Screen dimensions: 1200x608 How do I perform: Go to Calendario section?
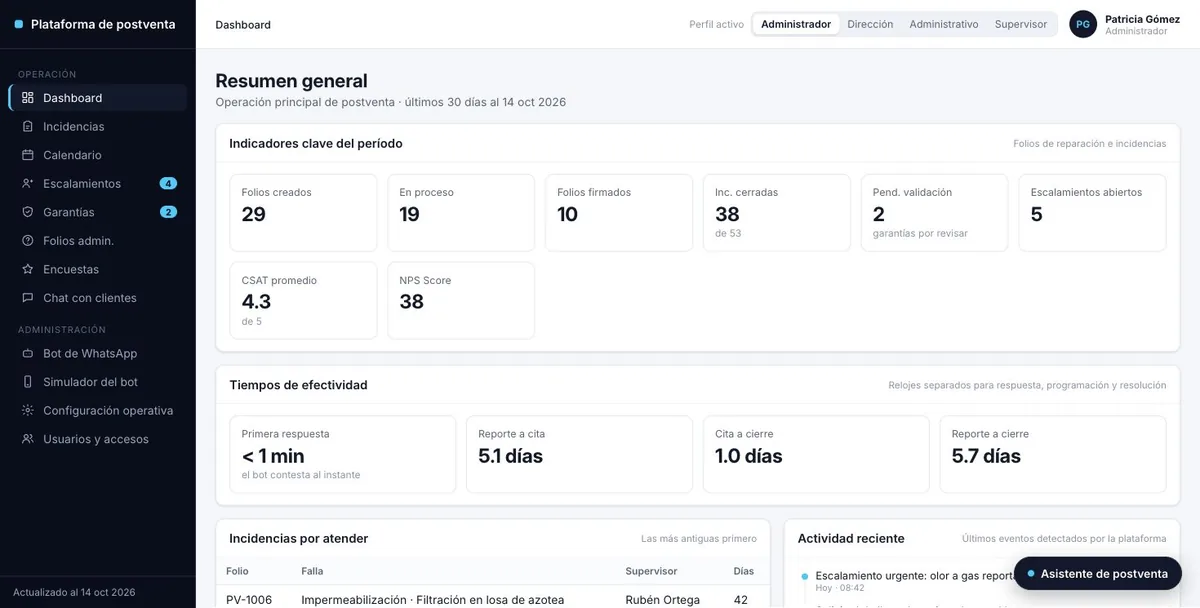(x=98, y=155)
